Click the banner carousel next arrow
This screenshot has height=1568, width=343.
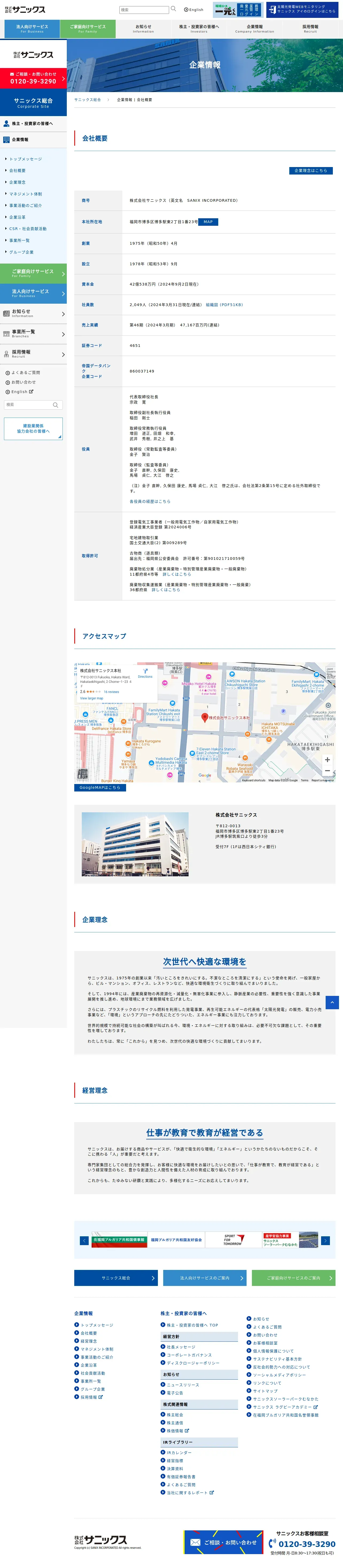(325, 1241)
